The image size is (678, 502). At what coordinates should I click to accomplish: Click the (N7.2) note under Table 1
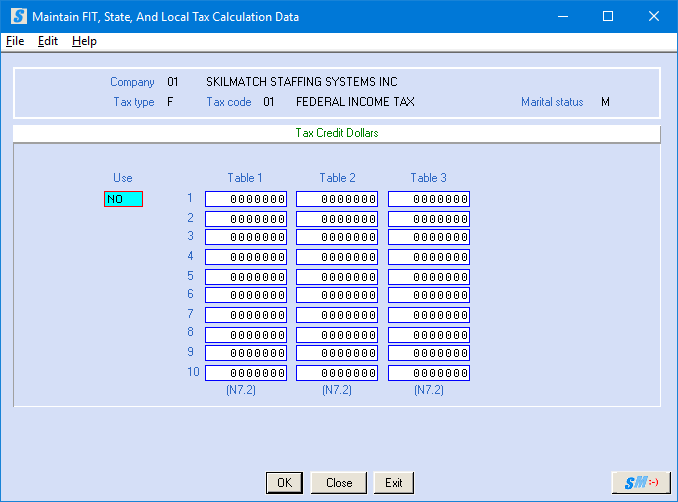click(241, 390)
